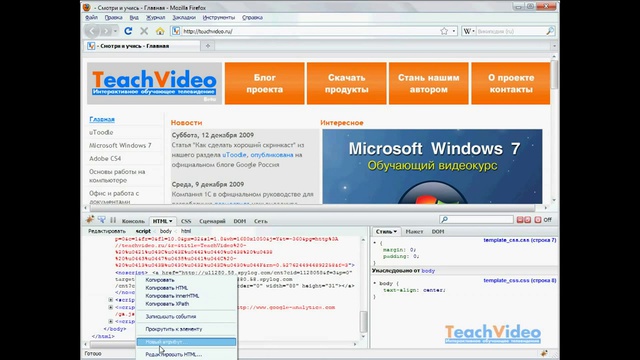Choose Копировать innerHTML in the context menu
The height and width of the screenshot is (360, 640).
pyautogui.click(x=186, y=296)
